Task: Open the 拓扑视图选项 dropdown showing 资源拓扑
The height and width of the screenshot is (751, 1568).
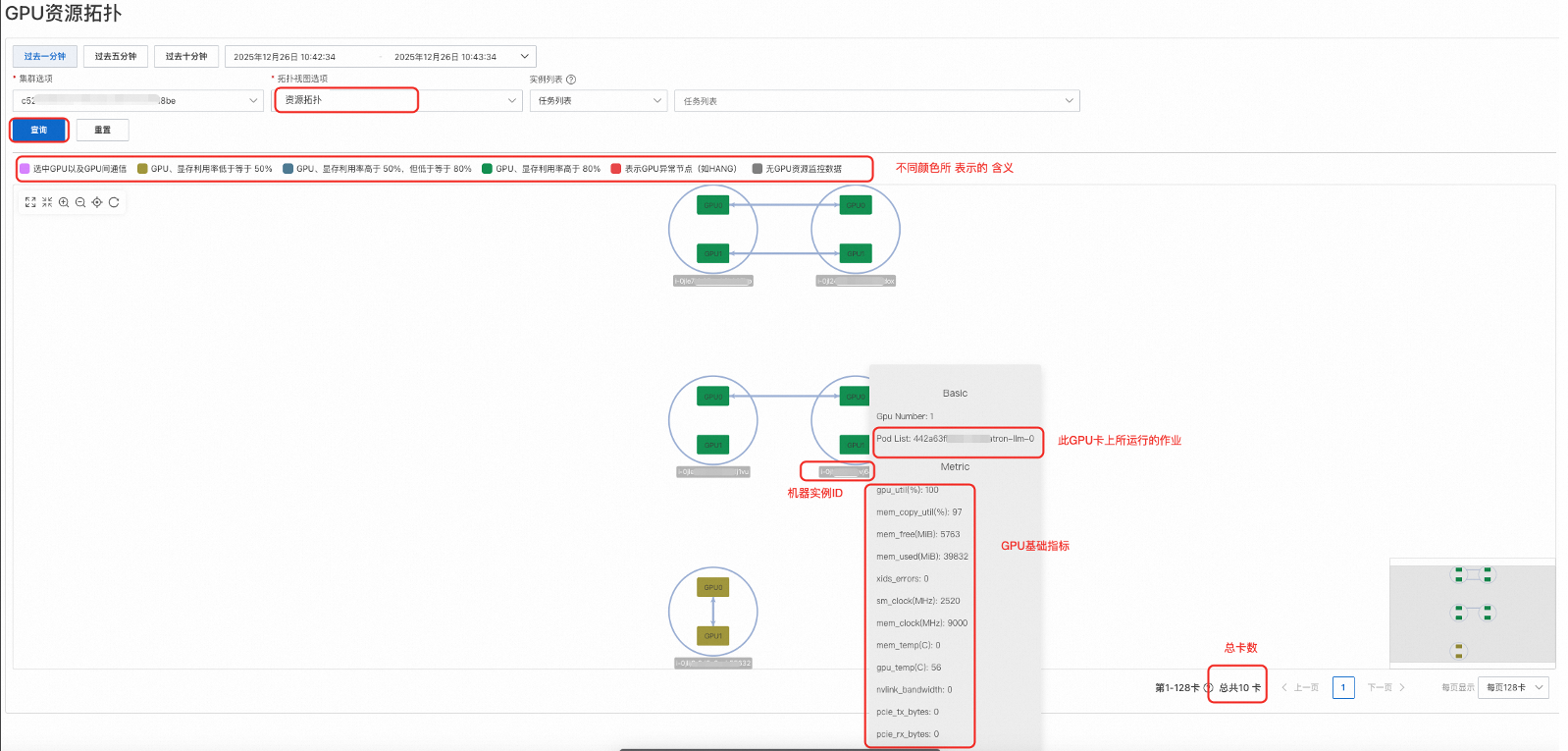Action: (396, 100)
